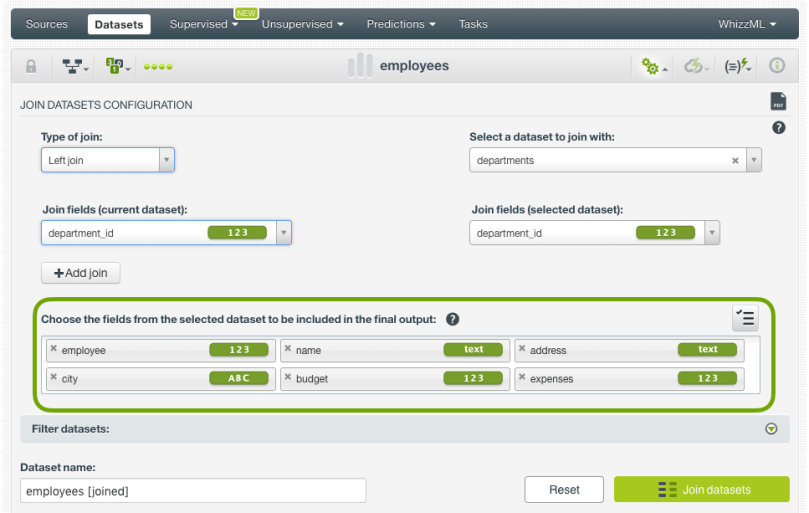Open the WhizzML script lightning menu
Screen dimensions: 809x513
(x=737, y=66)
